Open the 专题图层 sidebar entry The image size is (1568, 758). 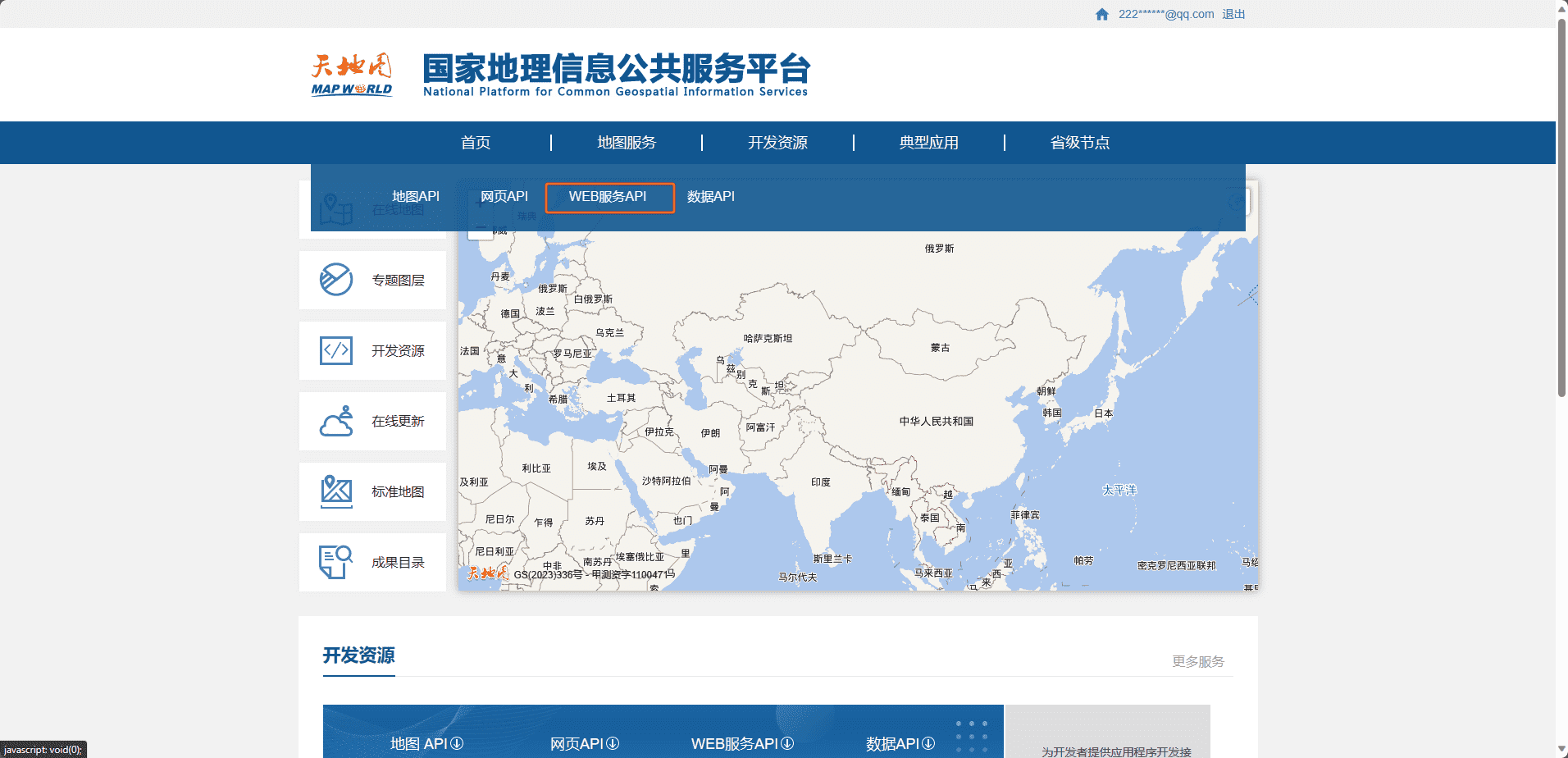pos(372,281)
